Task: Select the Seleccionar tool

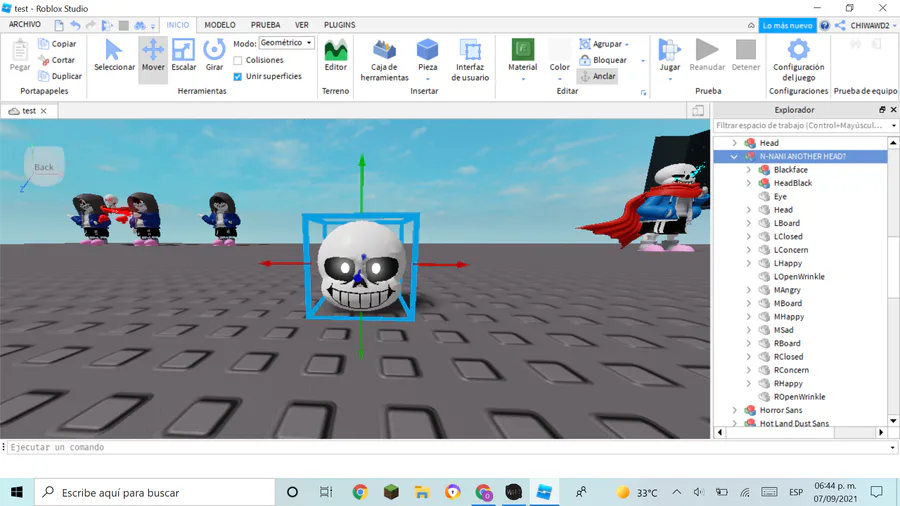Action: click(x=114, y=56)
